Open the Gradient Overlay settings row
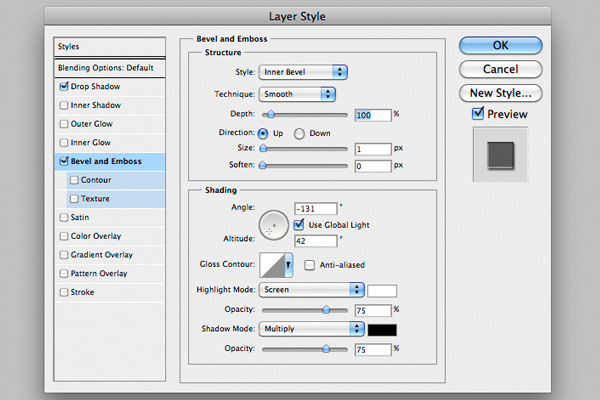This screenshot has height=400, width=600. (110, 255)
